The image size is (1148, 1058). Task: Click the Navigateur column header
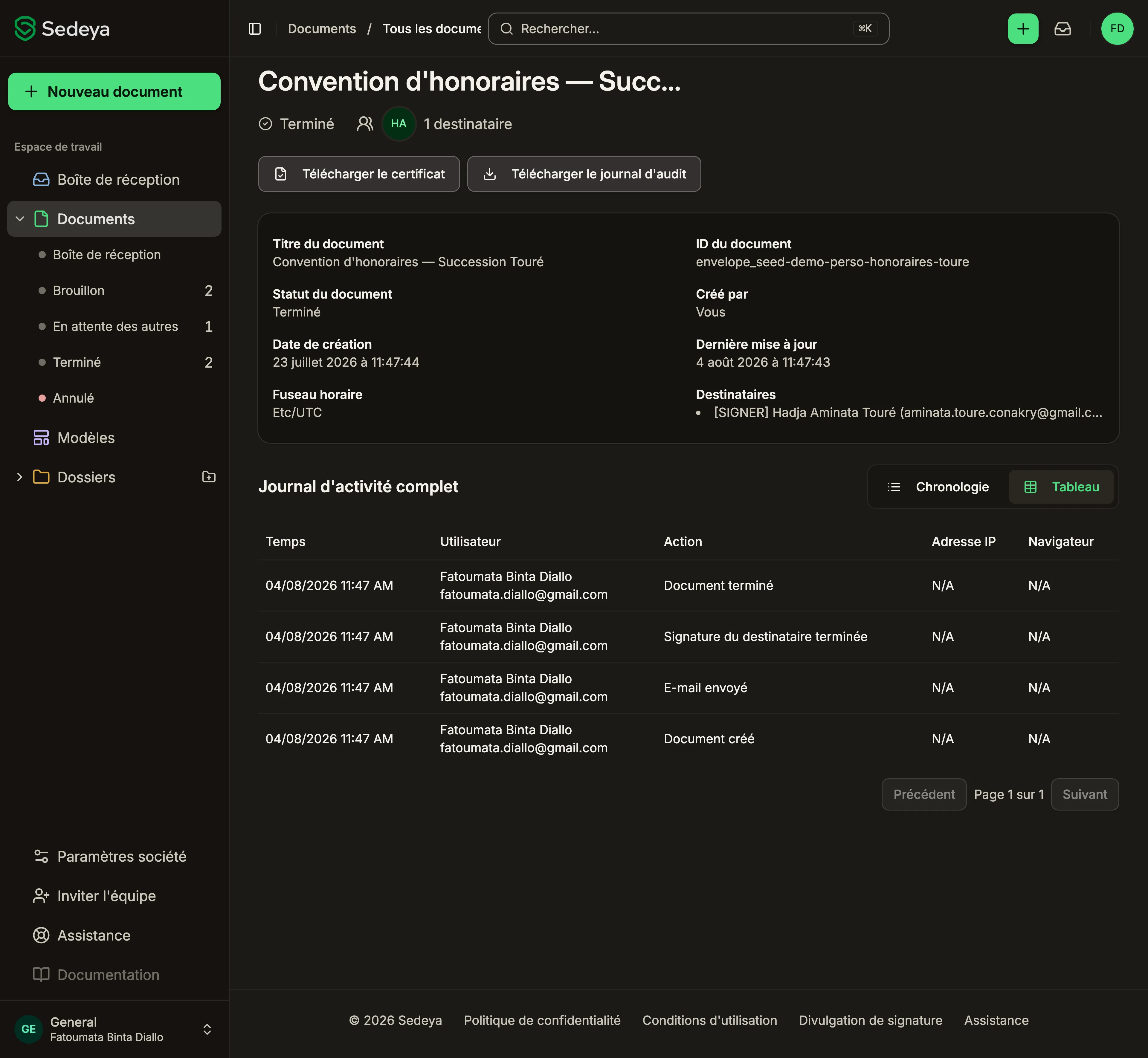1060,542
